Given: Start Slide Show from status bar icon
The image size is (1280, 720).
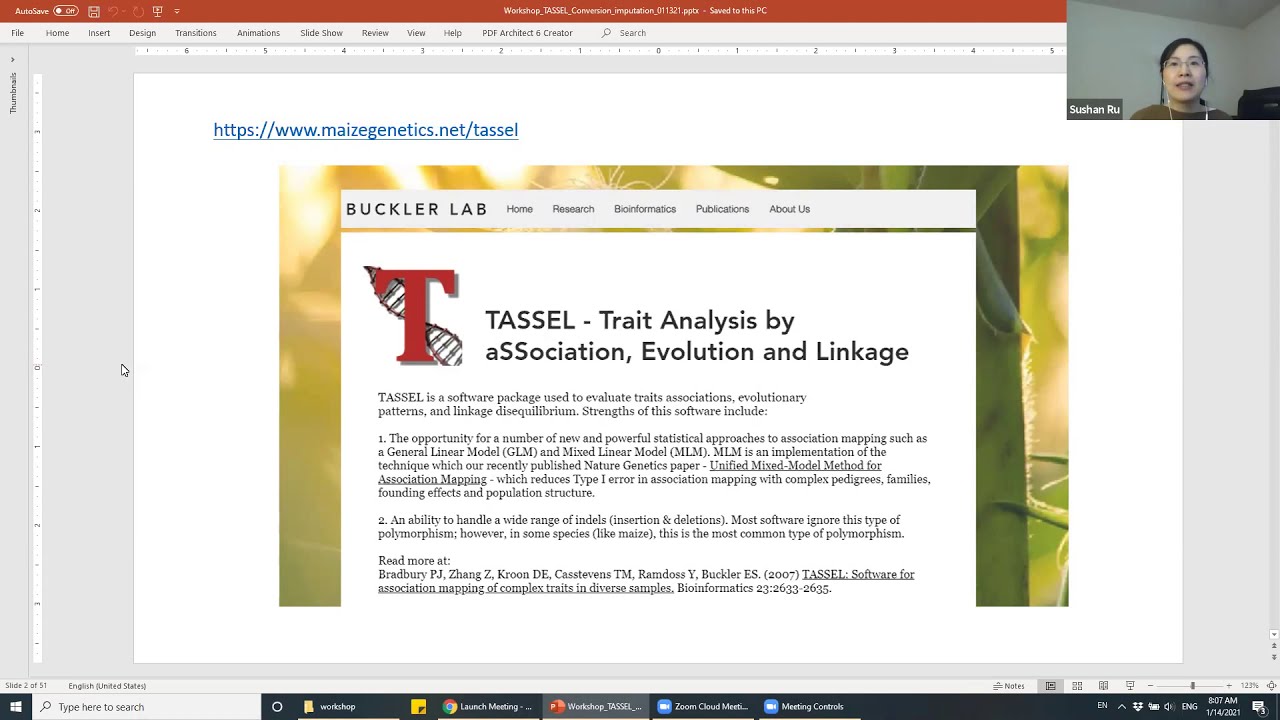Looking at the screenshot, I should (1130, 686).
